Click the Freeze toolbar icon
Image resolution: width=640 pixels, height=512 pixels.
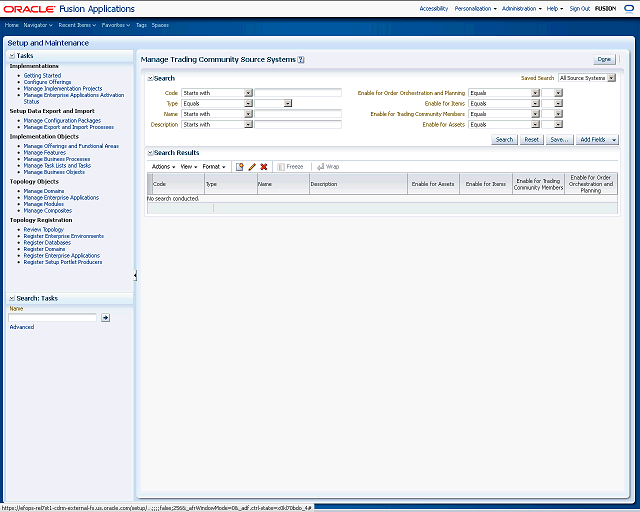click(290, 166)
